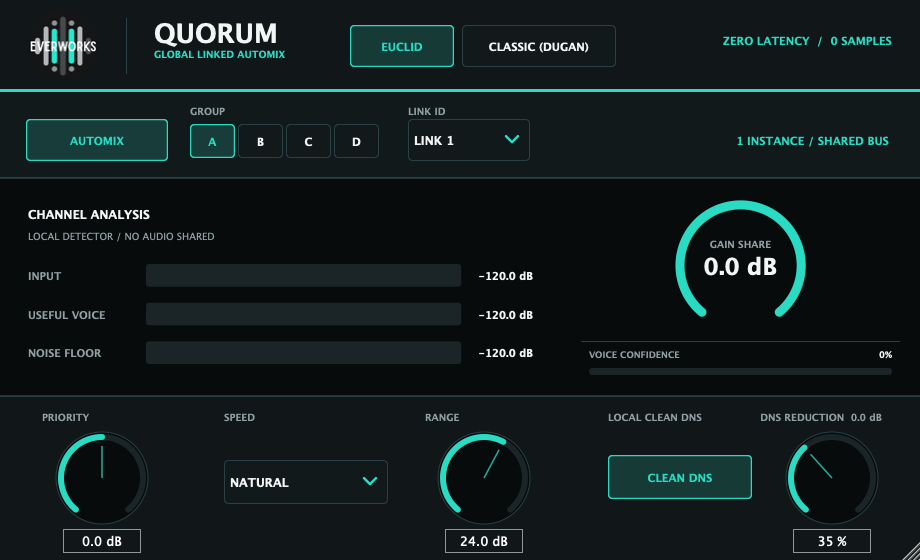The height and width of the screenshot is (560, 920).
Task: Click the LINK 1 combo box text
Action: (x=434, y=141)
